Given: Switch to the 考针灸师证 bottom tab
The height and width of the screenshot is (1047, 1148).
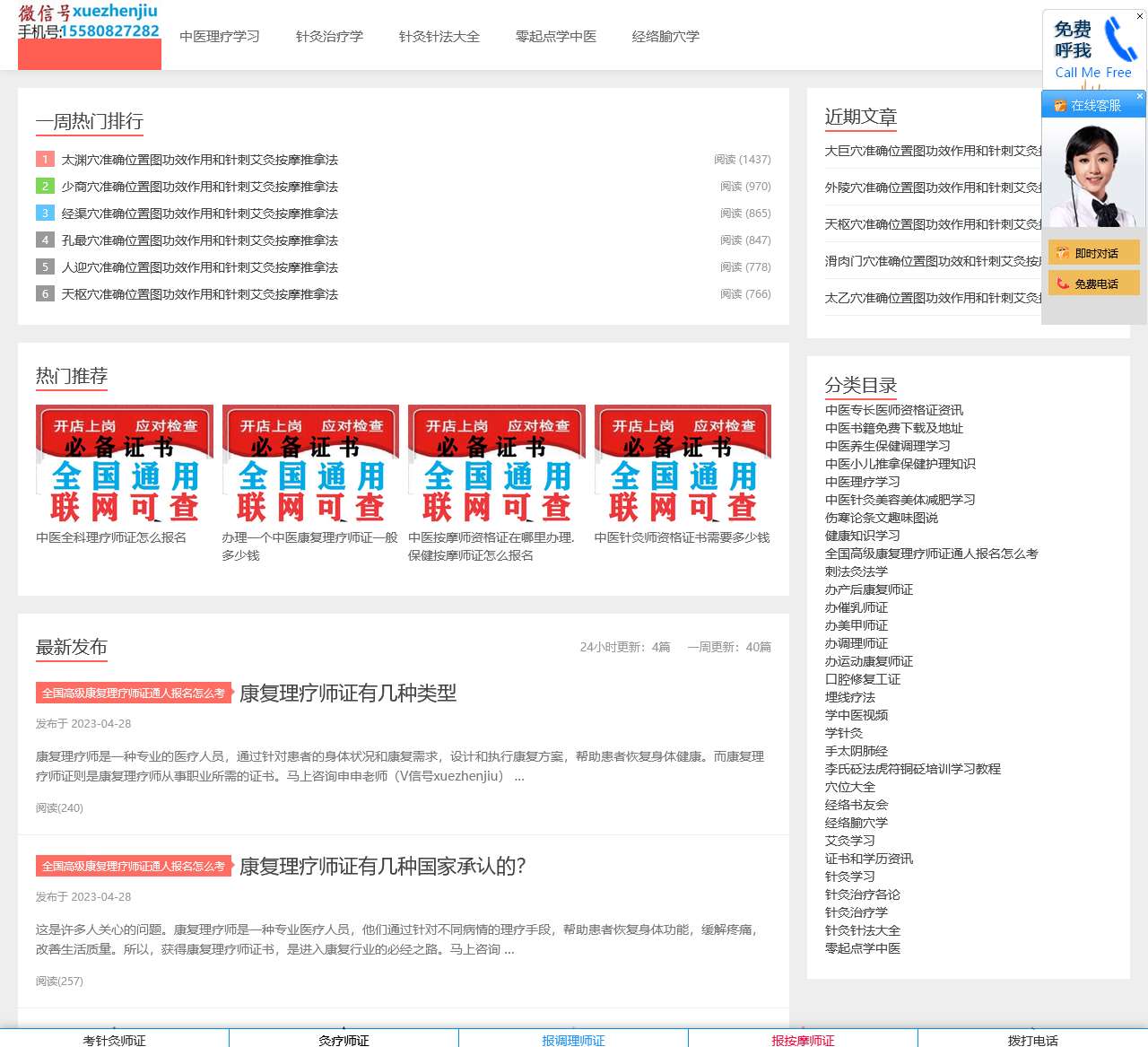Looking at the screenshot, I should 114,1041.
